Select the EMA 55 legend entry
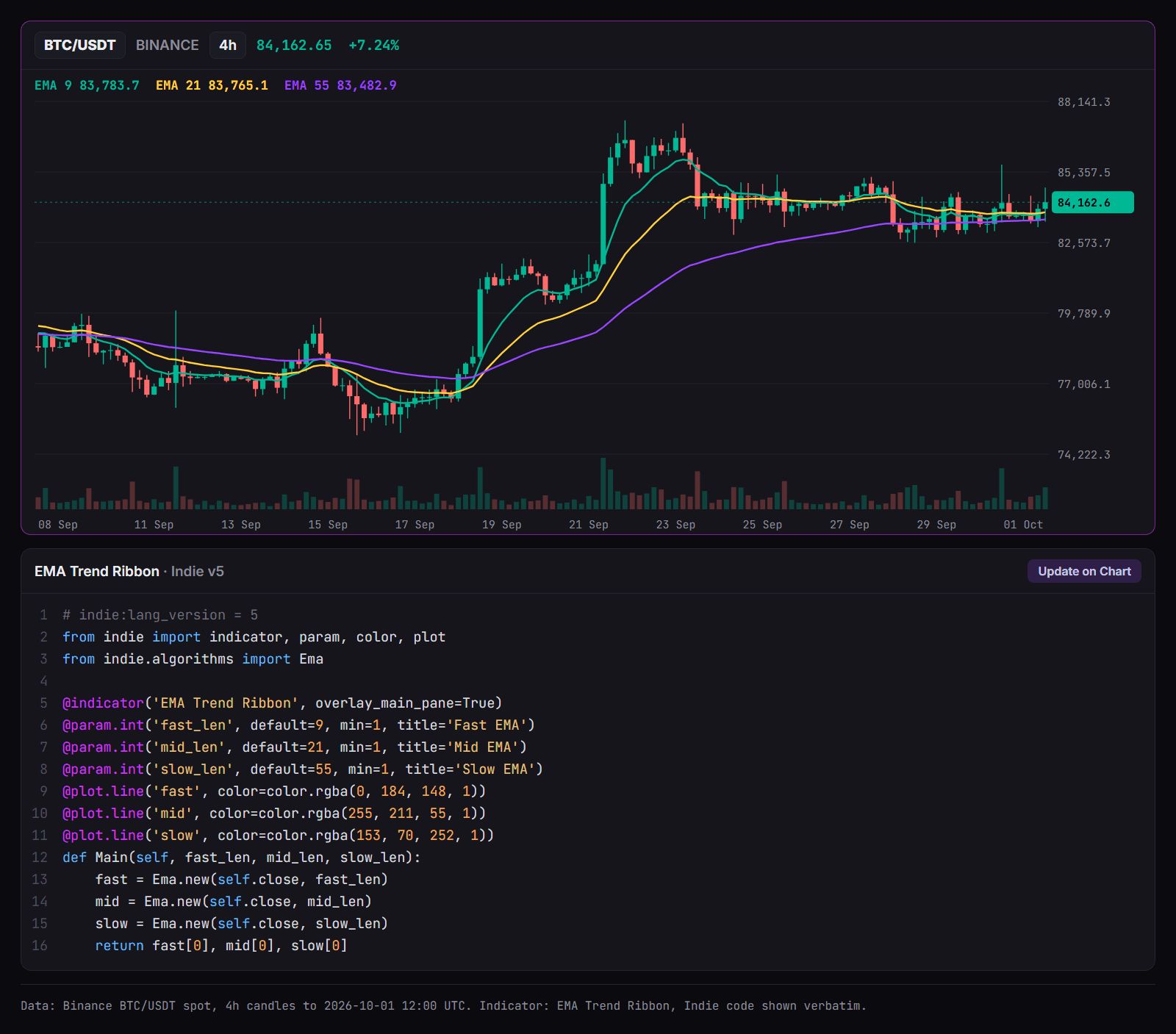The image size is (1176, 1034). [x=340, y=85]
